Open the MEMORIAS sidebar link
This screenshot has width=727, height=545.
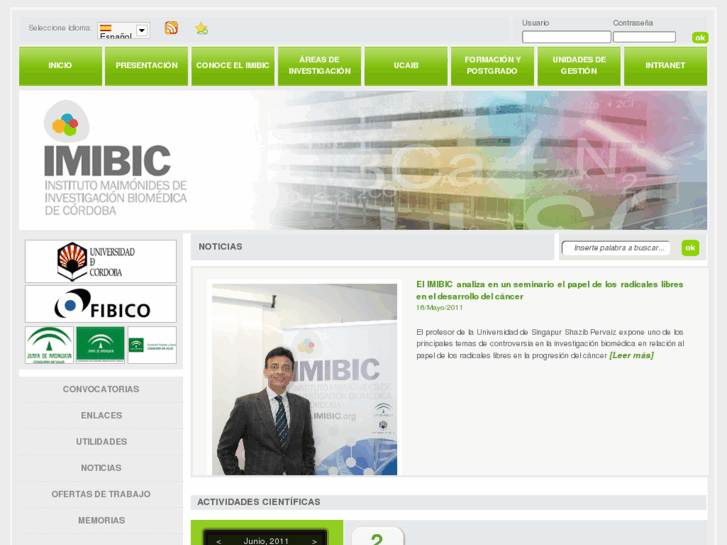coord(101,520)
